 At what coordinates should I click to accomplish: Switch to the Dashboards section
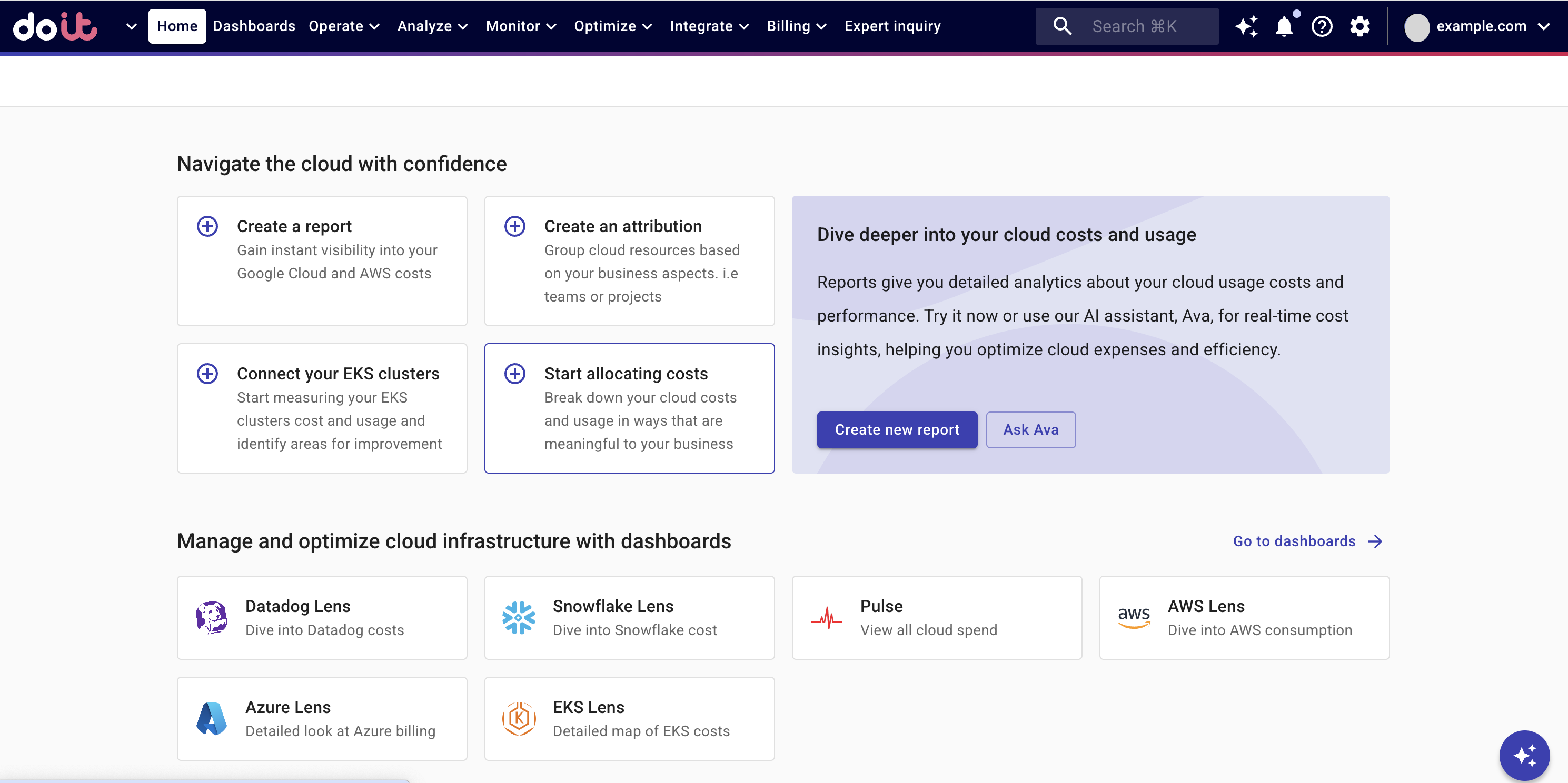point(254,26)
